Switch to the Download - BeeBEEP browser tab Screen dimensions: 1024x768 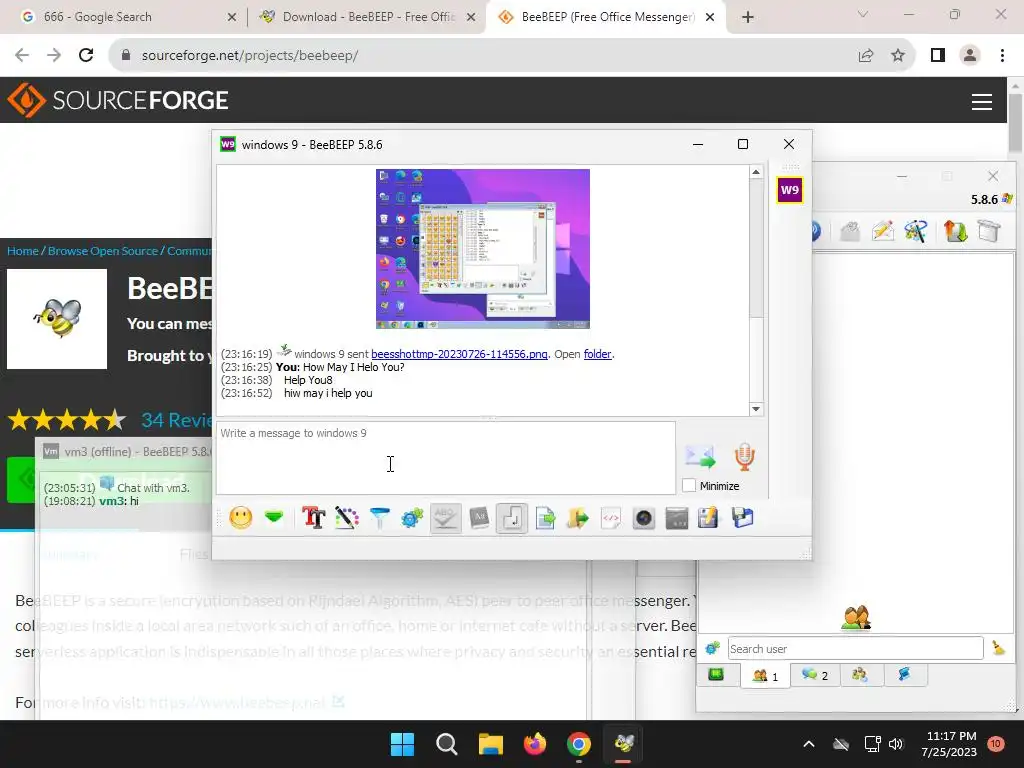click(x=368, y=17)
